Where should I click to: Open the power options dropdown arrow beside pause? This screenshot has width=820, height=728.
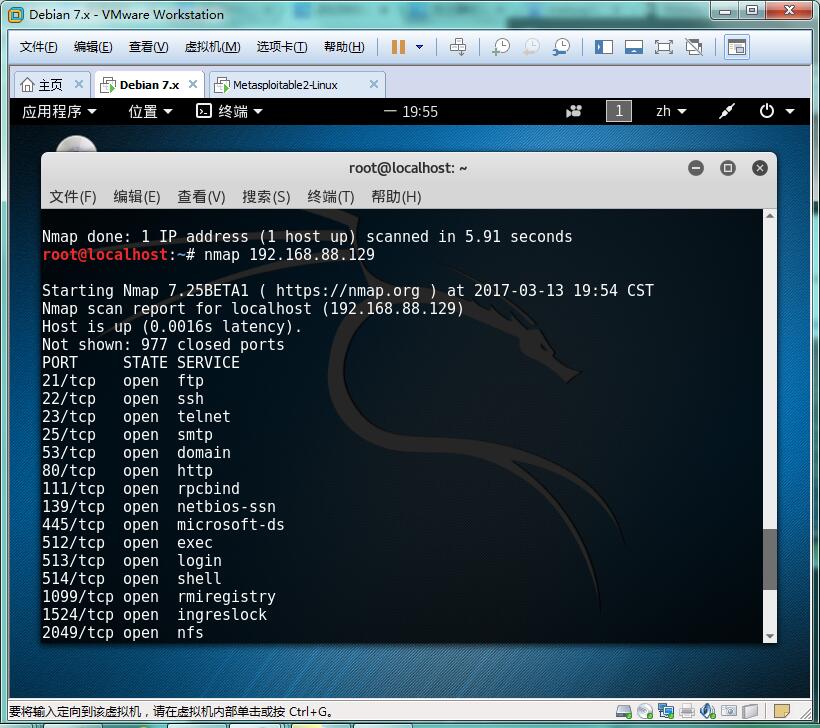(x=419, y=47)
